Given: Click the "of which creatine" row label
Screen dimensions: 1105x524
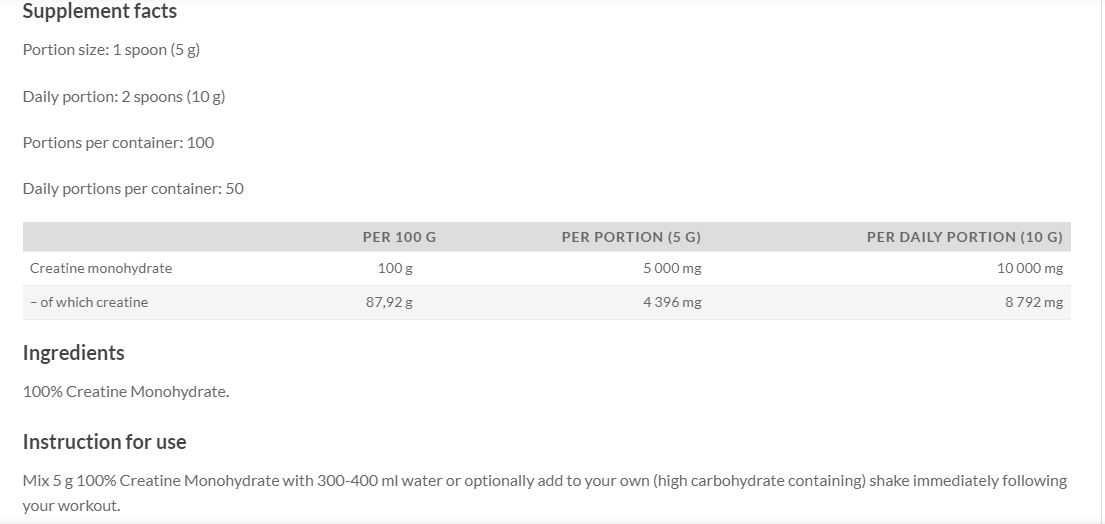Looking at the screenshot, I should [x=89, y=302].
